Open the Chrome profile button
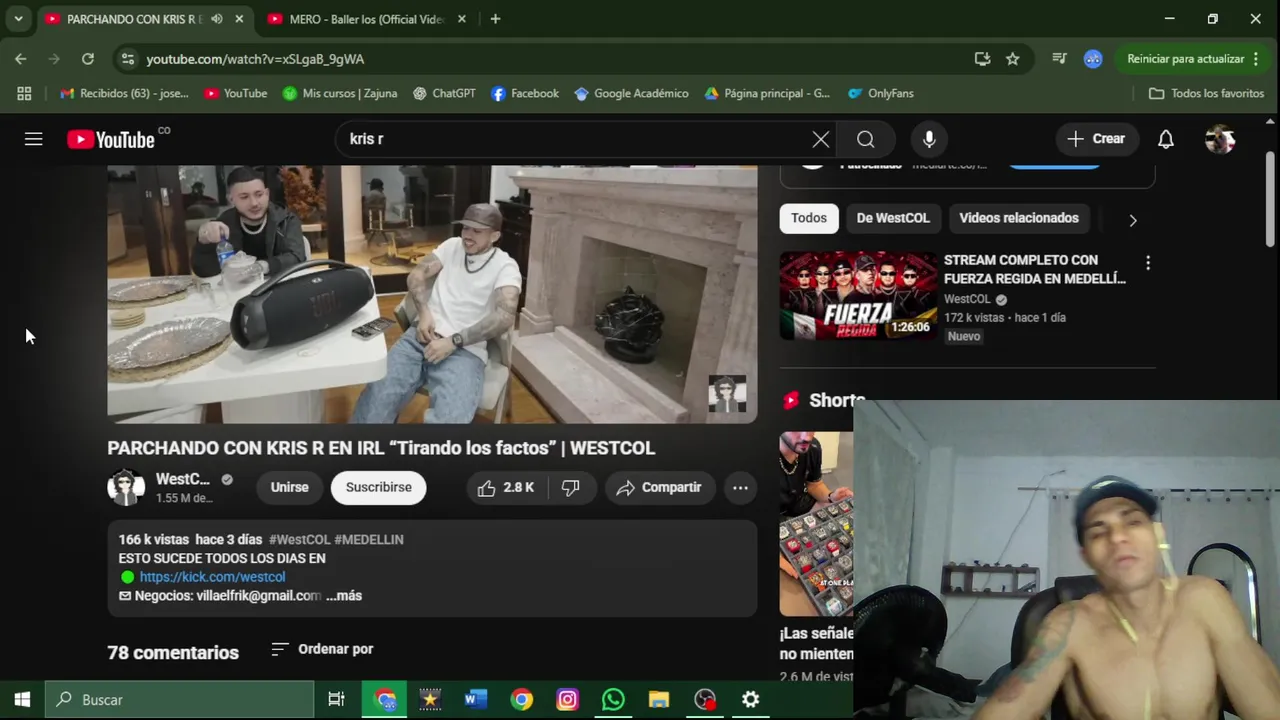This screenshot has width=1280, height=720. point(1093,59)
